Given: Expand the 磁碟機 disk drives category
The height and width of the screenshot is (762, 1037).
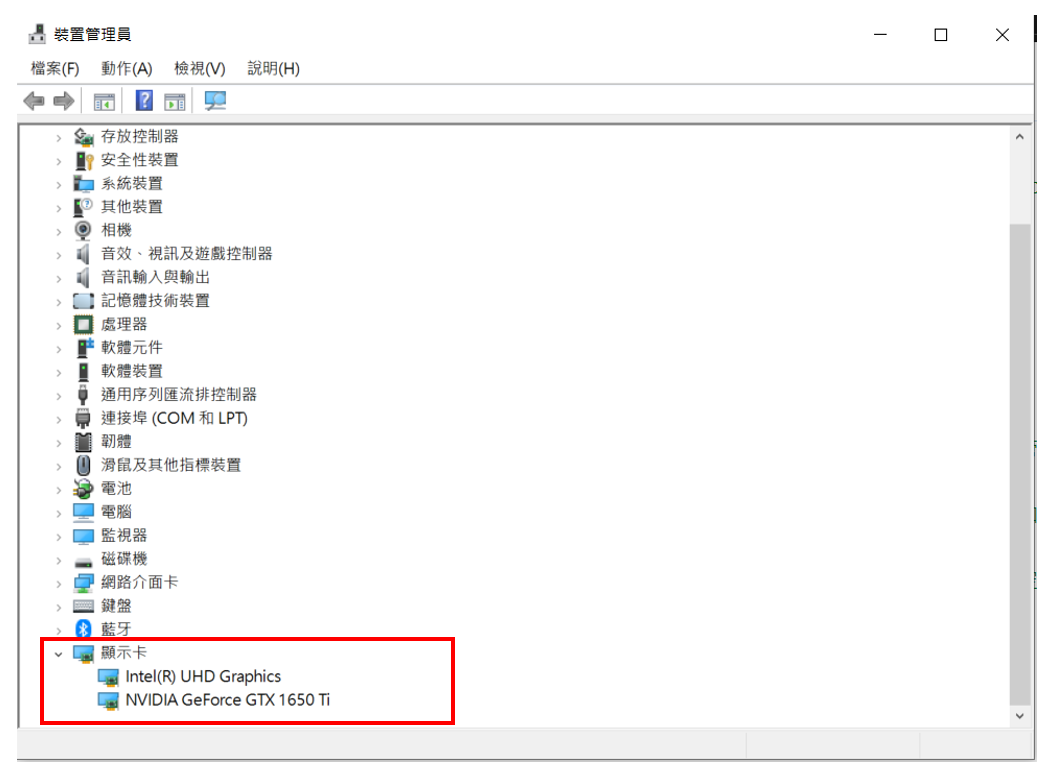Looking at the screenshot, I should coord(58,559).
